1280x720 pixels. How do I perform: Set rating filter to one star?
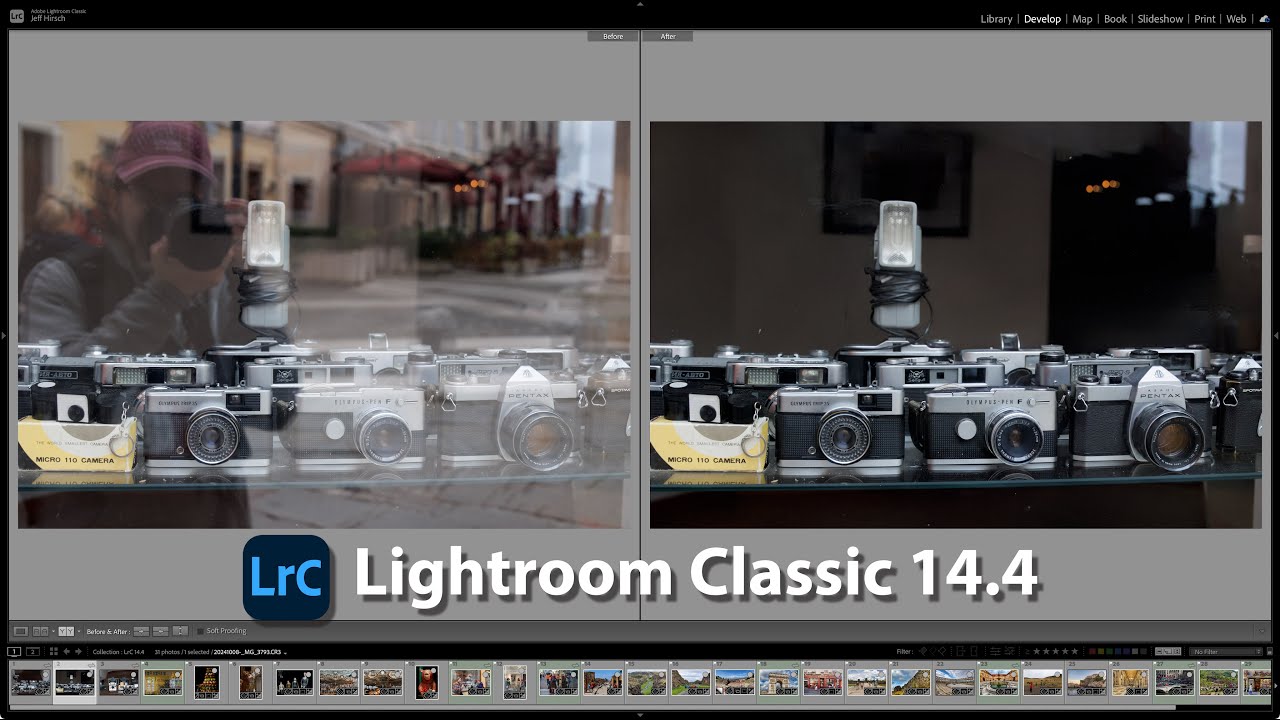[x=1036, y=652]
